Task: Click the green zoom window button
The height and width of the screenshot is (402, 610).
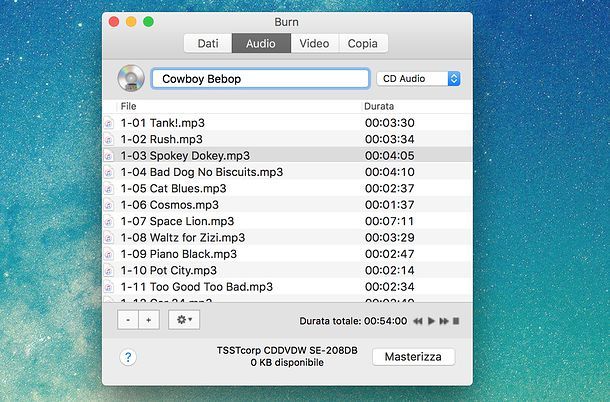Action: pos(148,22)
